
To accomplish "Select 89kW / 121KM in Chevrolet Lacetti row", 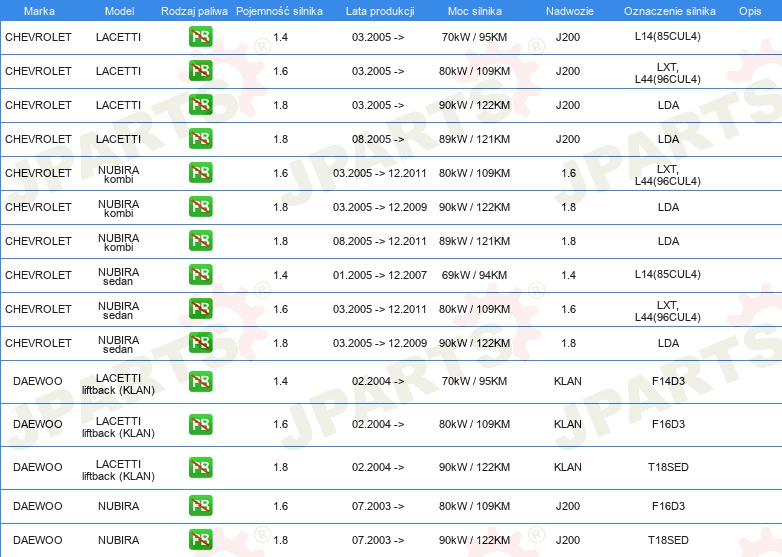I will (474, 139).
